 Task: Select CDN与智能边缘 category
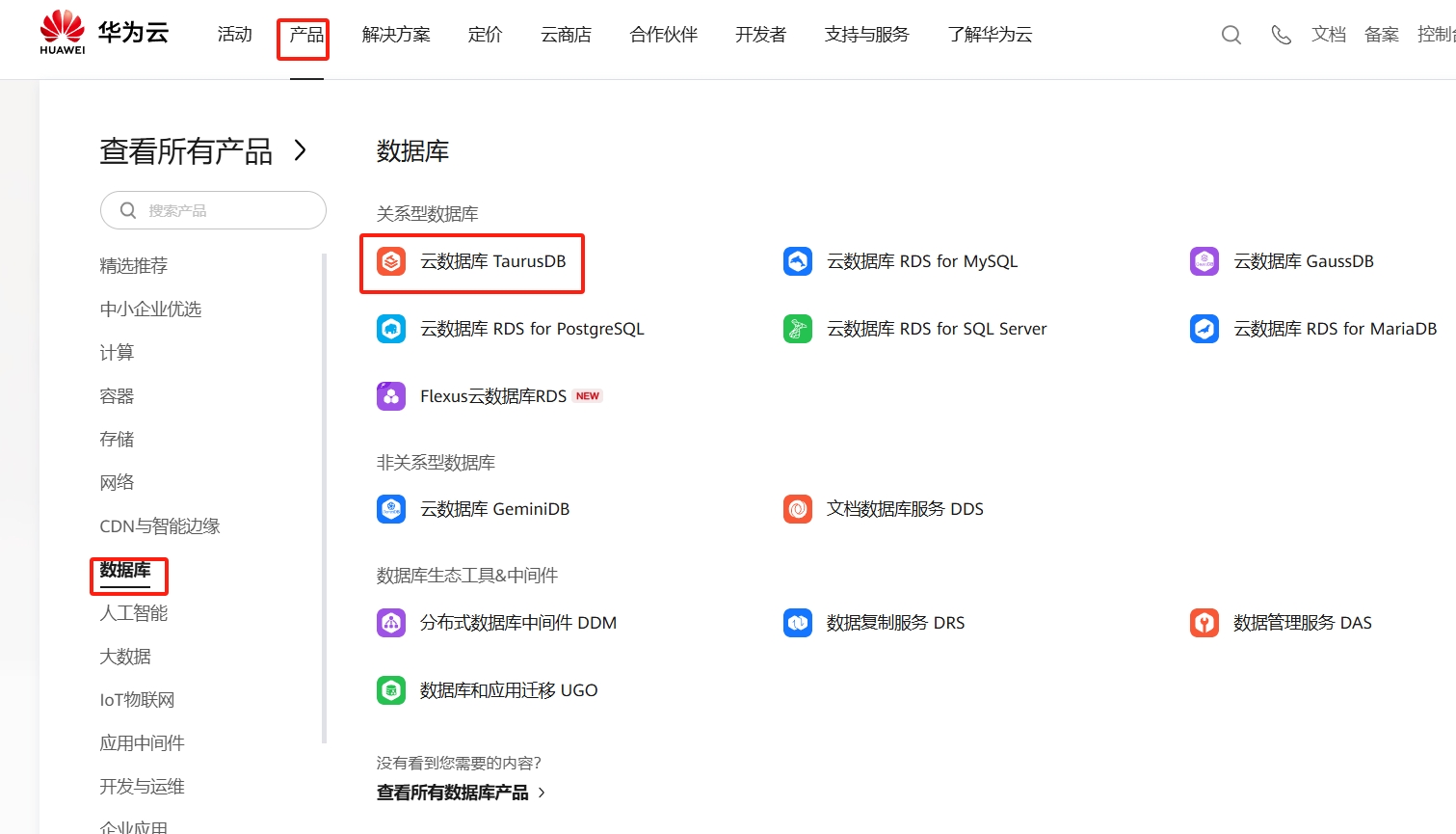(x=160, y=526)
